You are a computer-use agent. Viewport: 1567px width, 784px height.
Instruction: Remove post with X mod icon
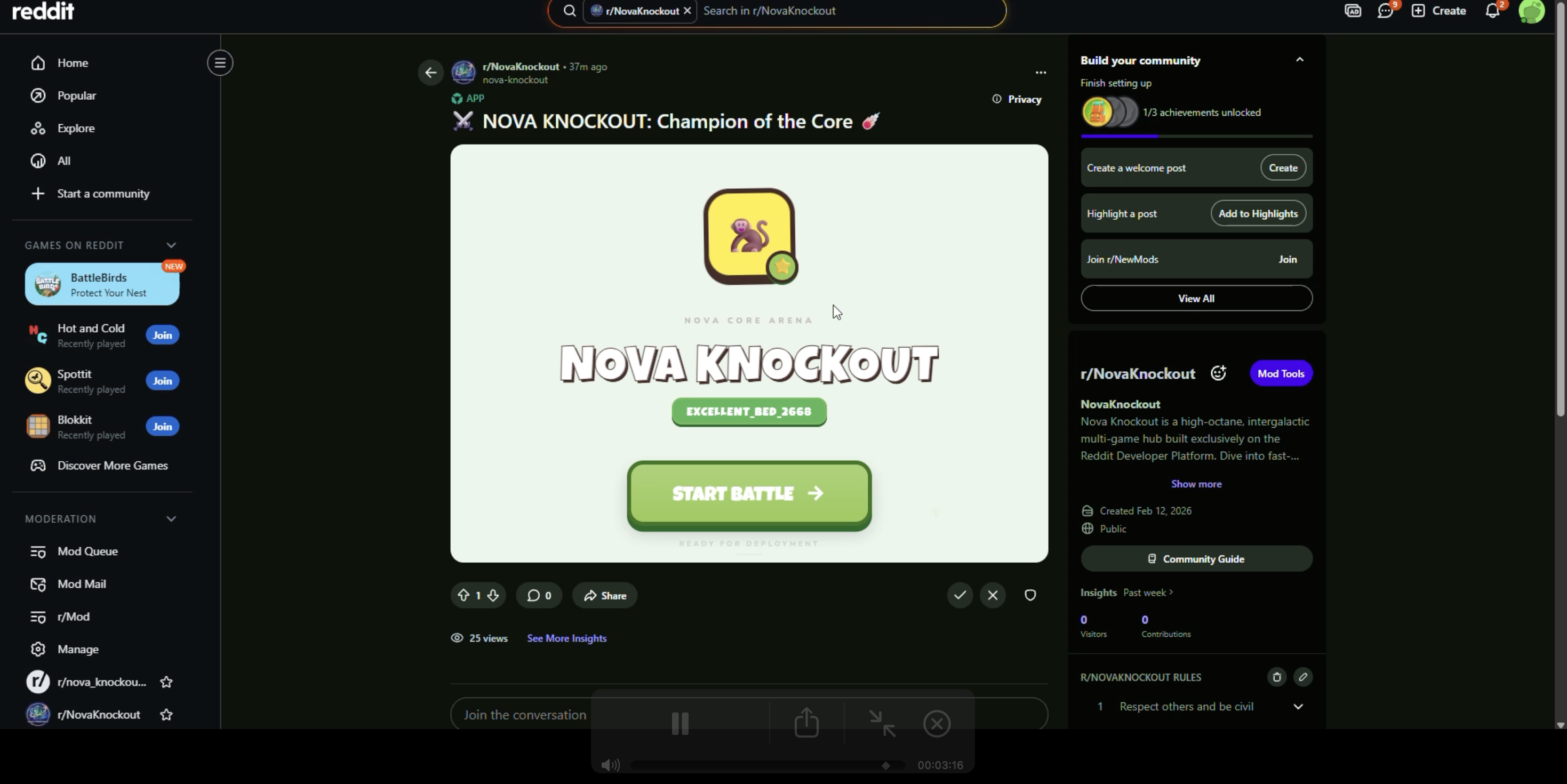pos(993,595)
